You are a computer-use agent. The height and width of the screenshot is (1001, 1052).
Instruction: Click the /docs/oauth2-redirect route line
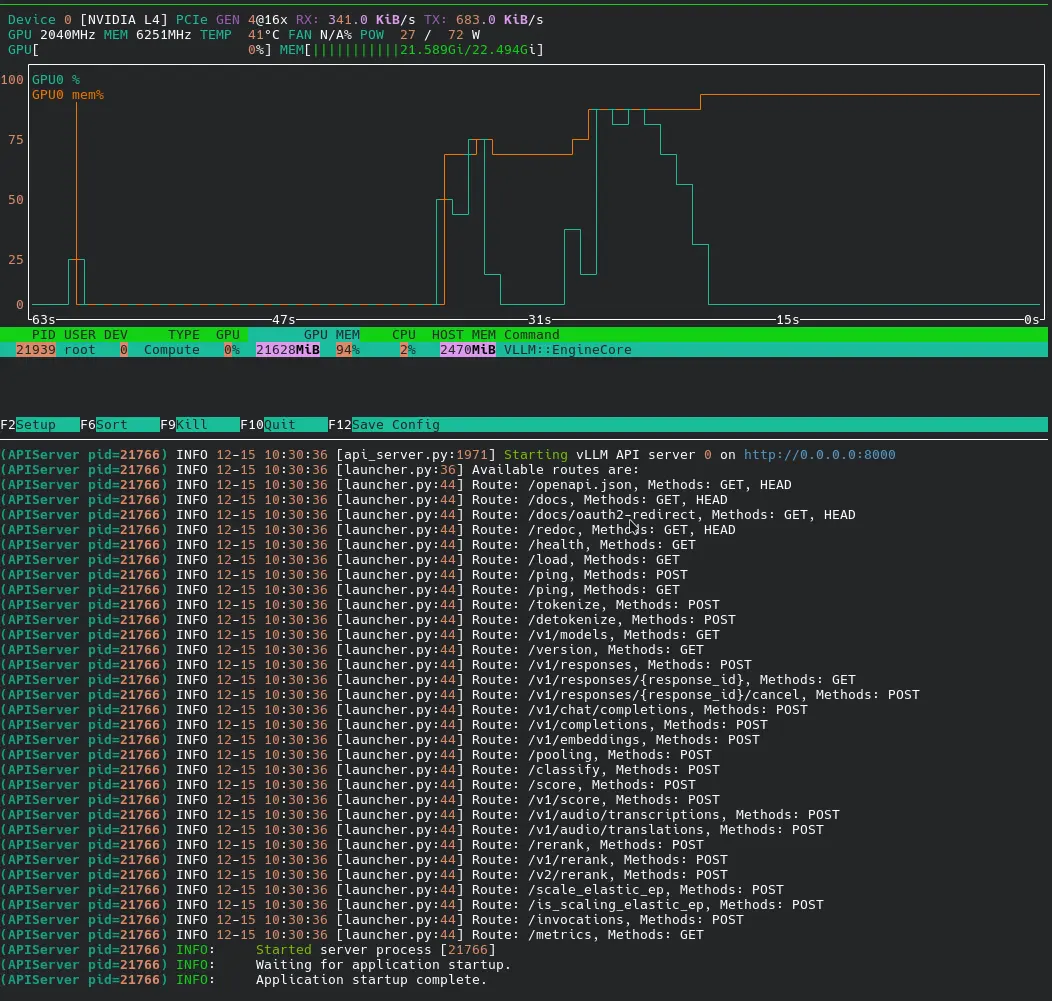pyautogui.click(x=428, y=515)
